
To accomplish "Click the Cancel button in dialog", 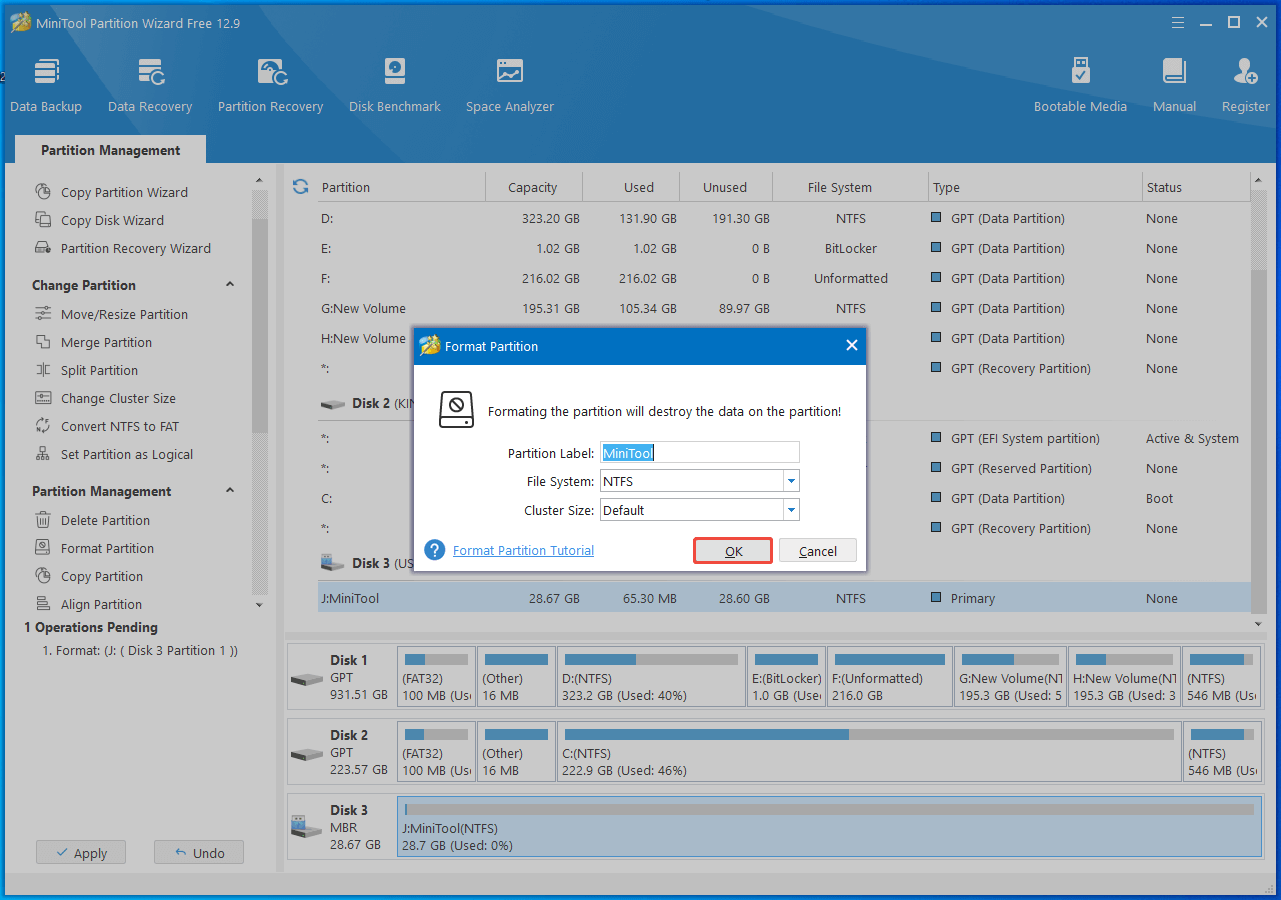I will coord(817,551).
